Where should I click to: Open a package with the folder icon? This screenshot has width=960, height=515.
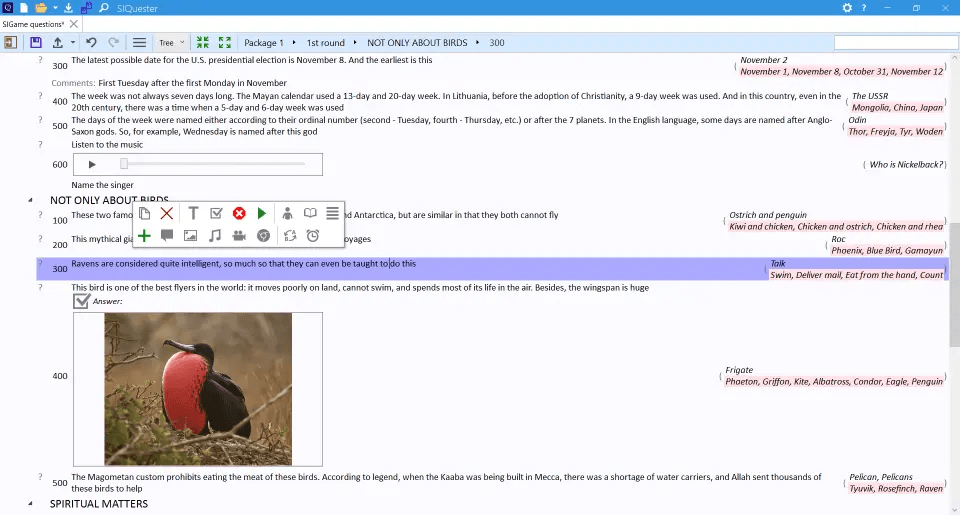click(x=41, y=8)
